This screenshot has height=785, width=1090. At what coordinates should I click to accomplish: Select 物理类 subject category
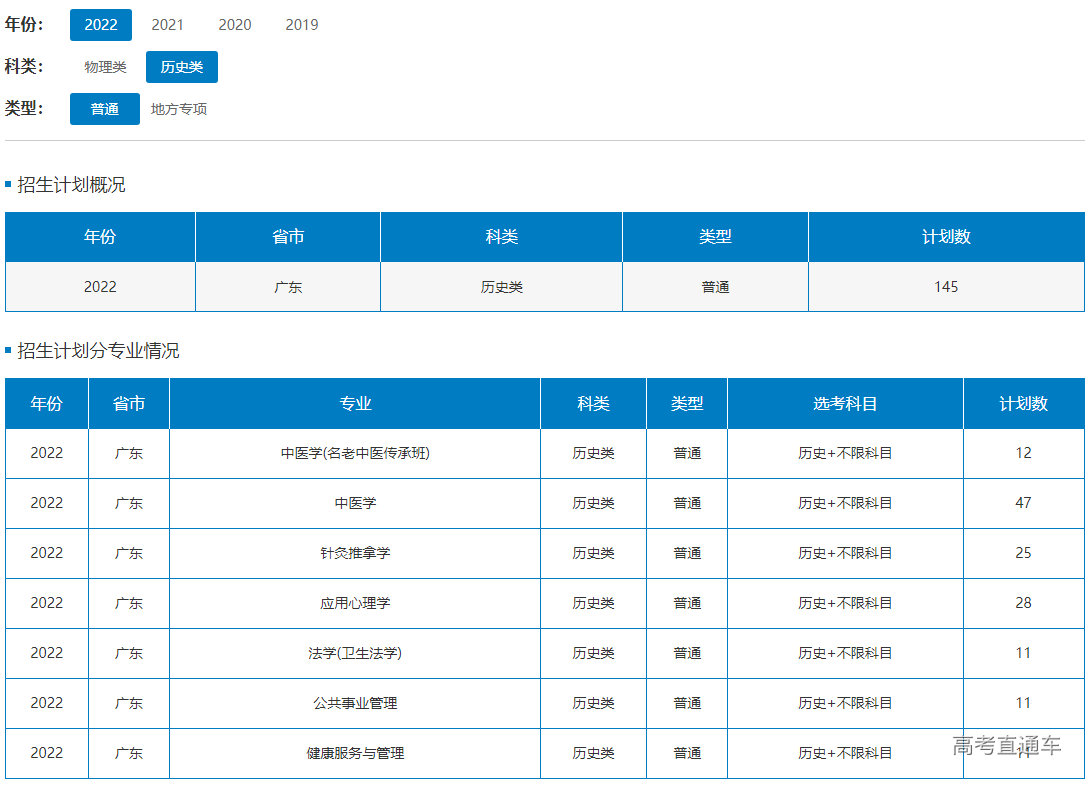(x=105, y=67)
